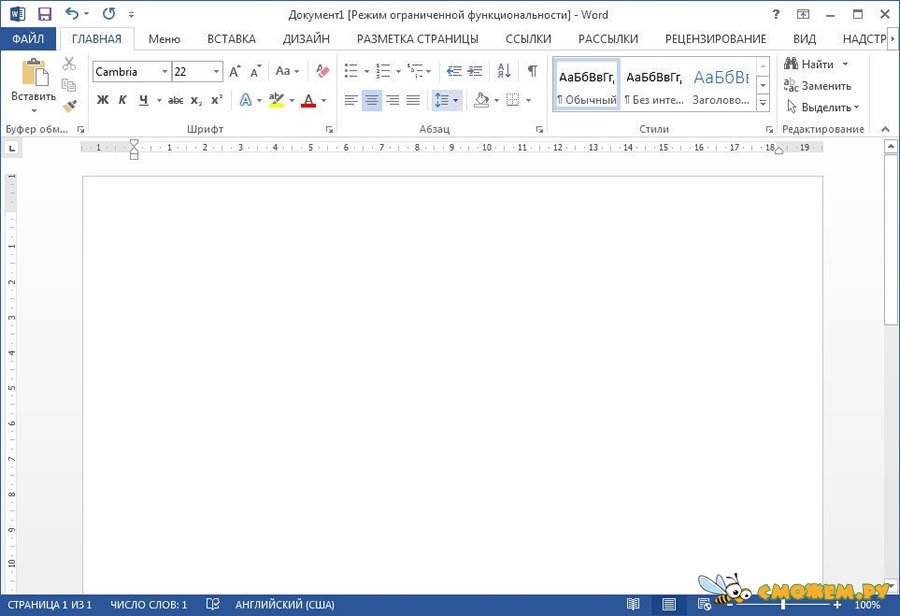Toggle Italic (К) formatting
The image size is (900, 616).
(x=122, y=100)
